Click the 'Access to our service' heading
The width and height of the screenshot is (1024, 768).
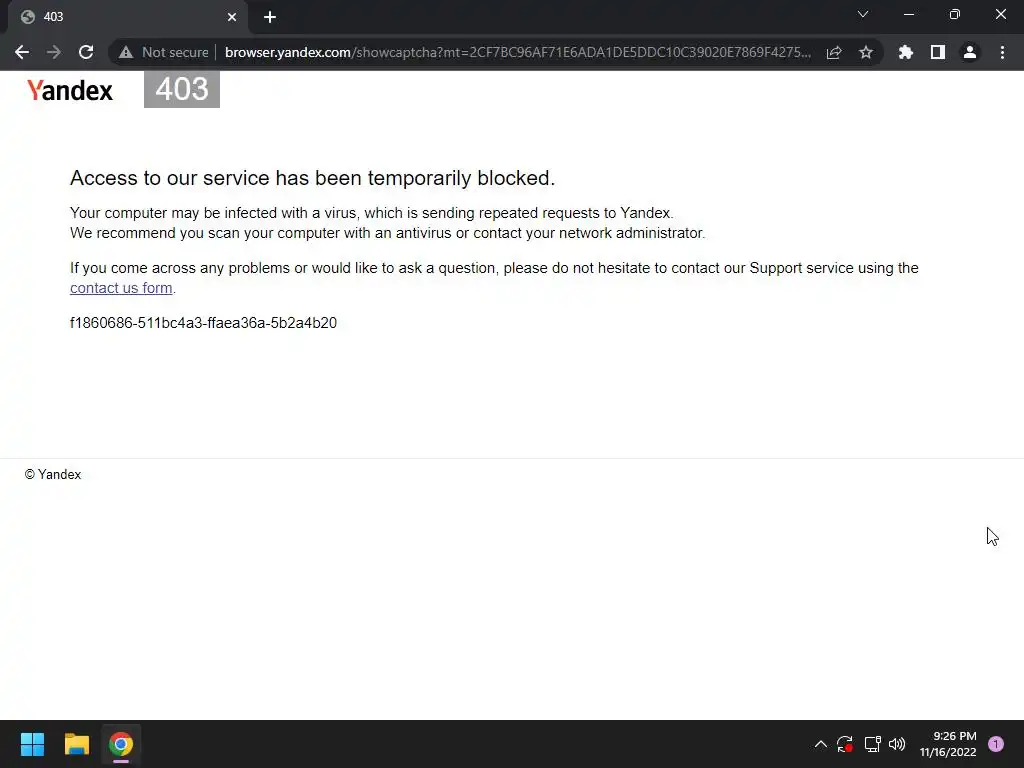tap(312, 178)
